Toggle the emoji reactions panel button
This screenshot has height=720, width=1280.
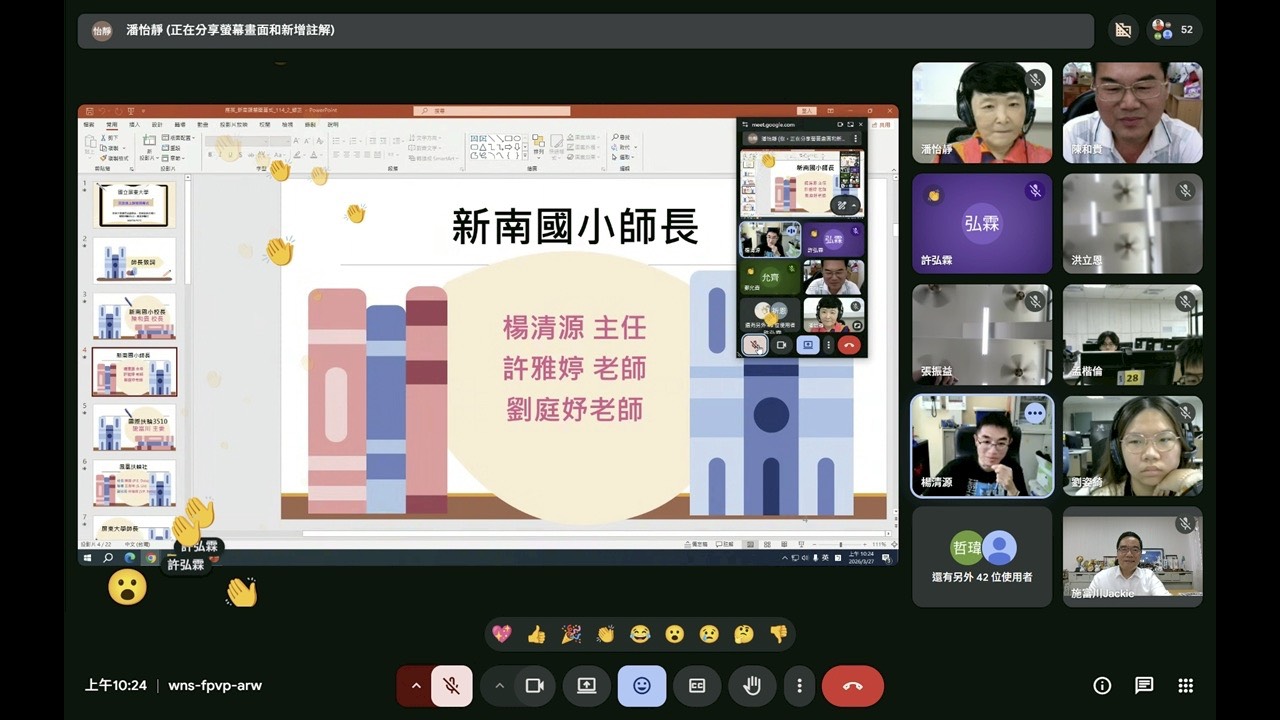642,686
